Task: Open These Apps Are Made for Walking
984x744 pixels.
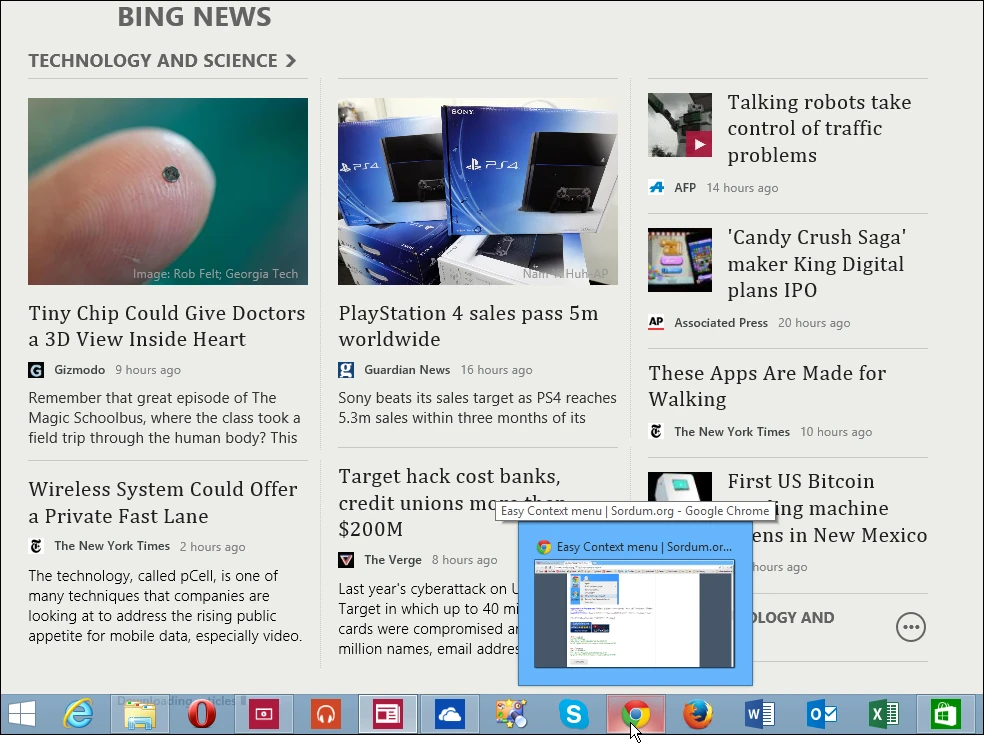Action: point(767,386)
